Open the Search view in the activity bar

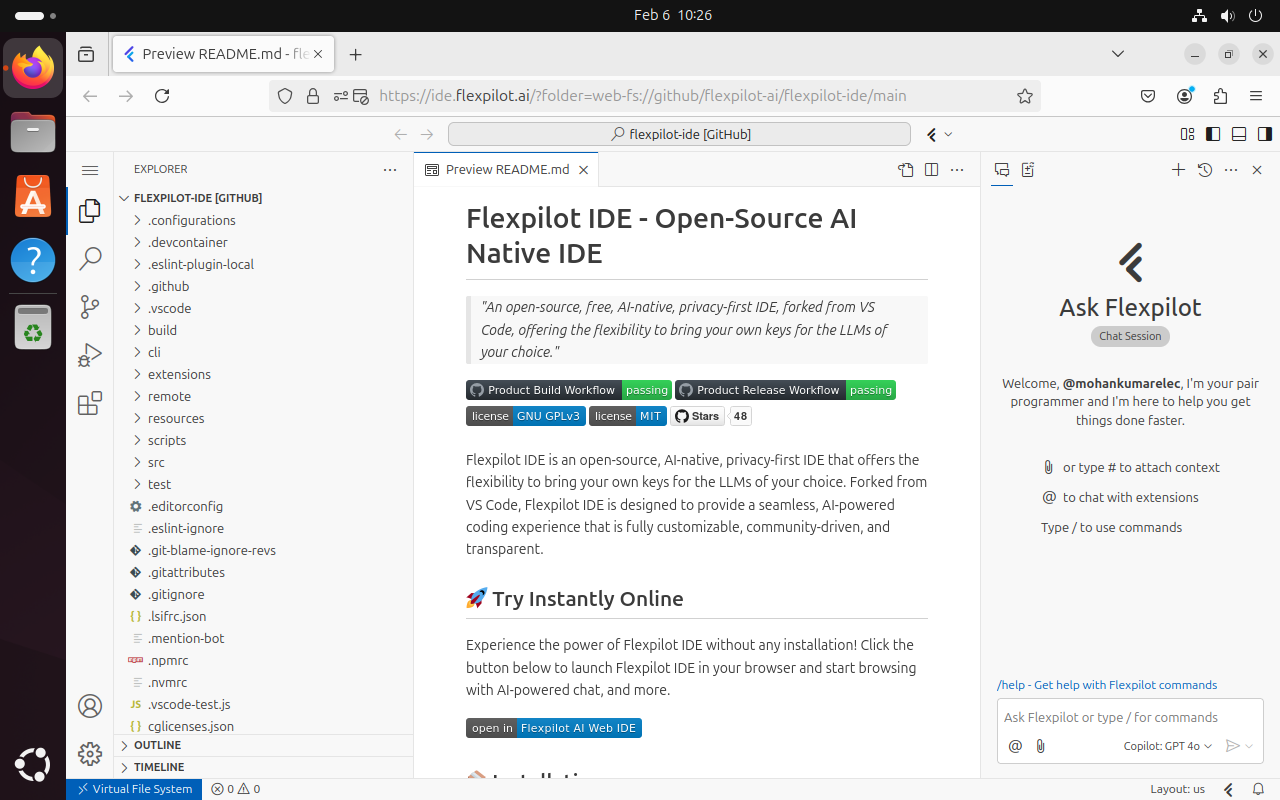click(x=90, y=258)
